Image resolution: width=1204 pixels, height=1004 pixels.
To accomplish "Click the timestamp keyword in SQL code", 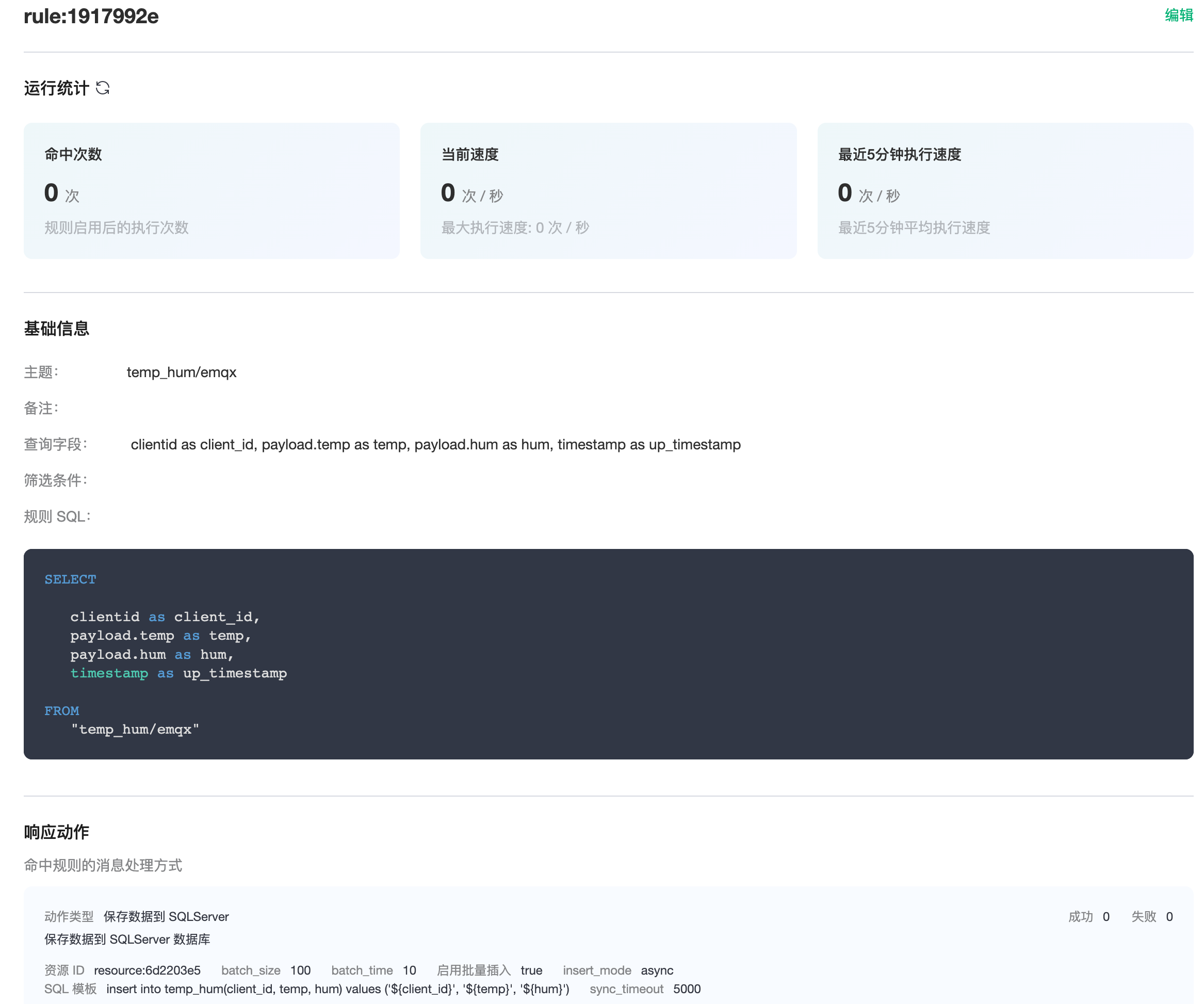I will coord(109,673).
